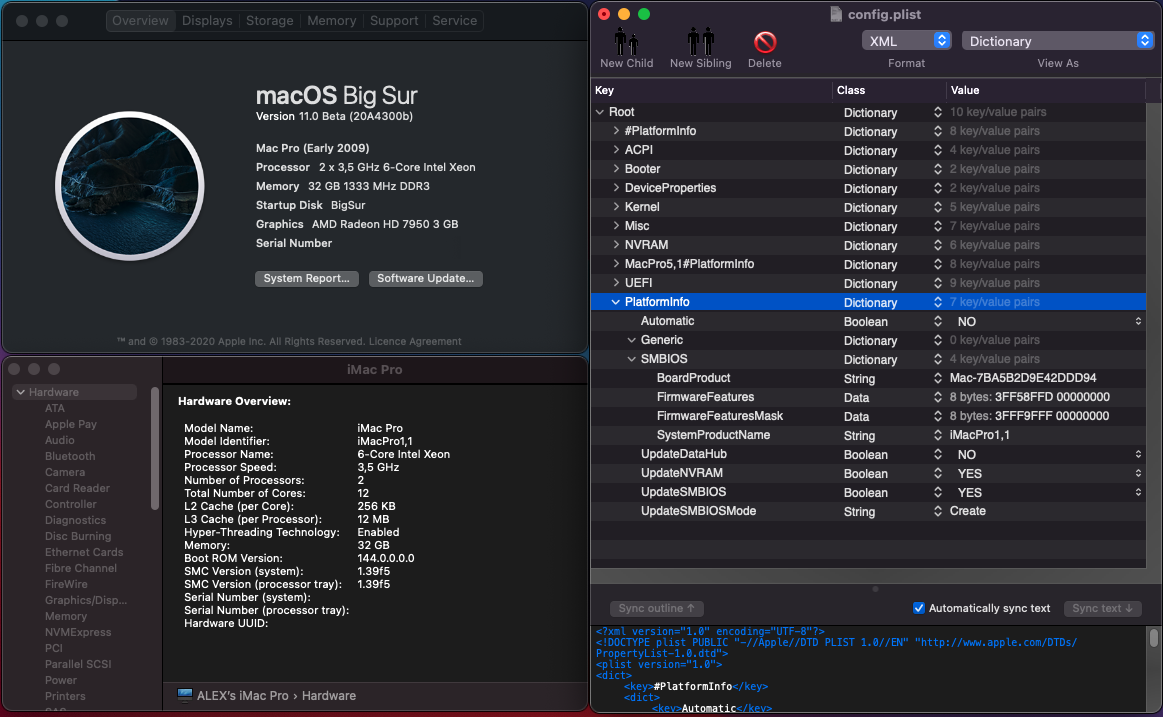Switch to the Service tab

click(455, 21)
